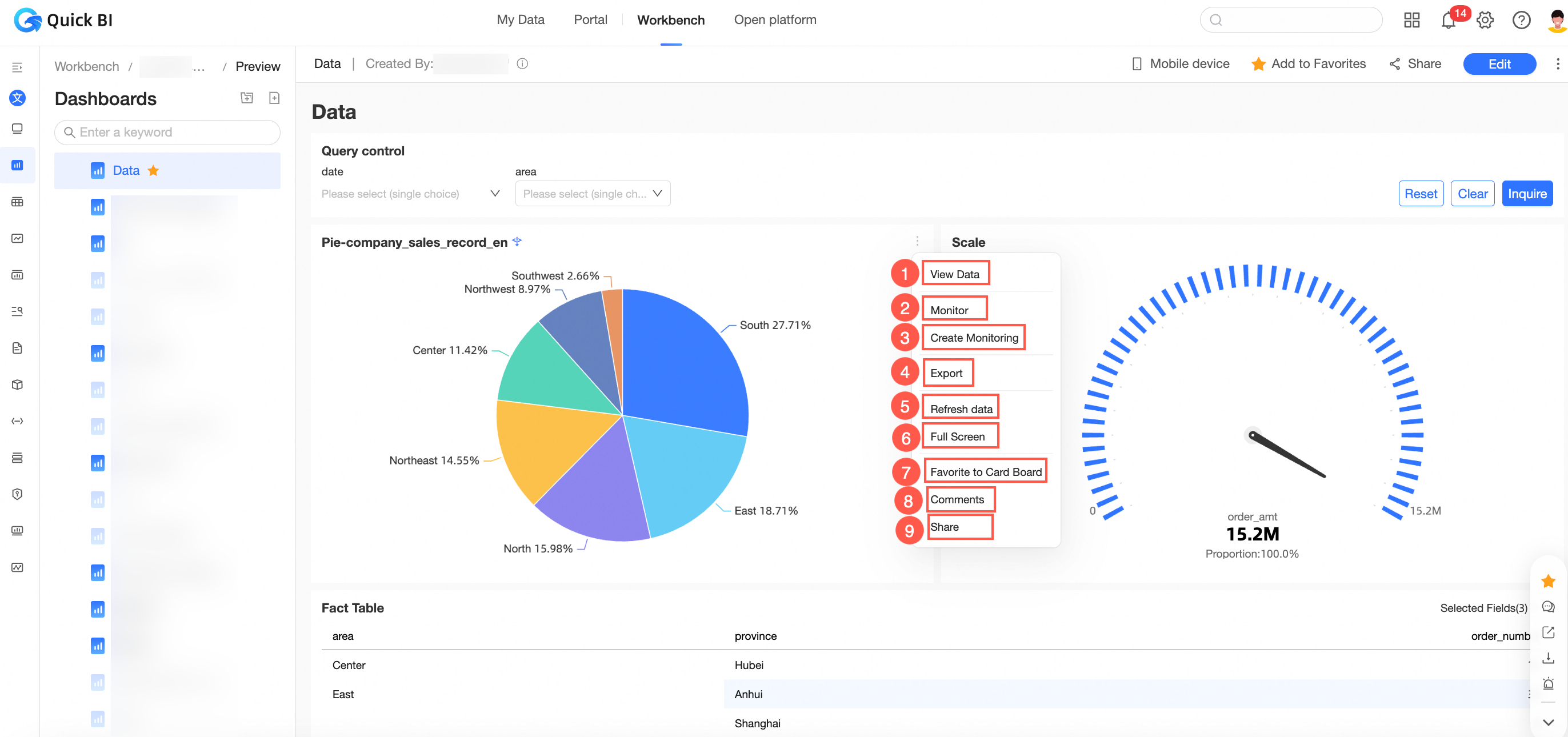
Task: Open the user avatar menu
Action: pyautogui.click(x=1557, y=20)
